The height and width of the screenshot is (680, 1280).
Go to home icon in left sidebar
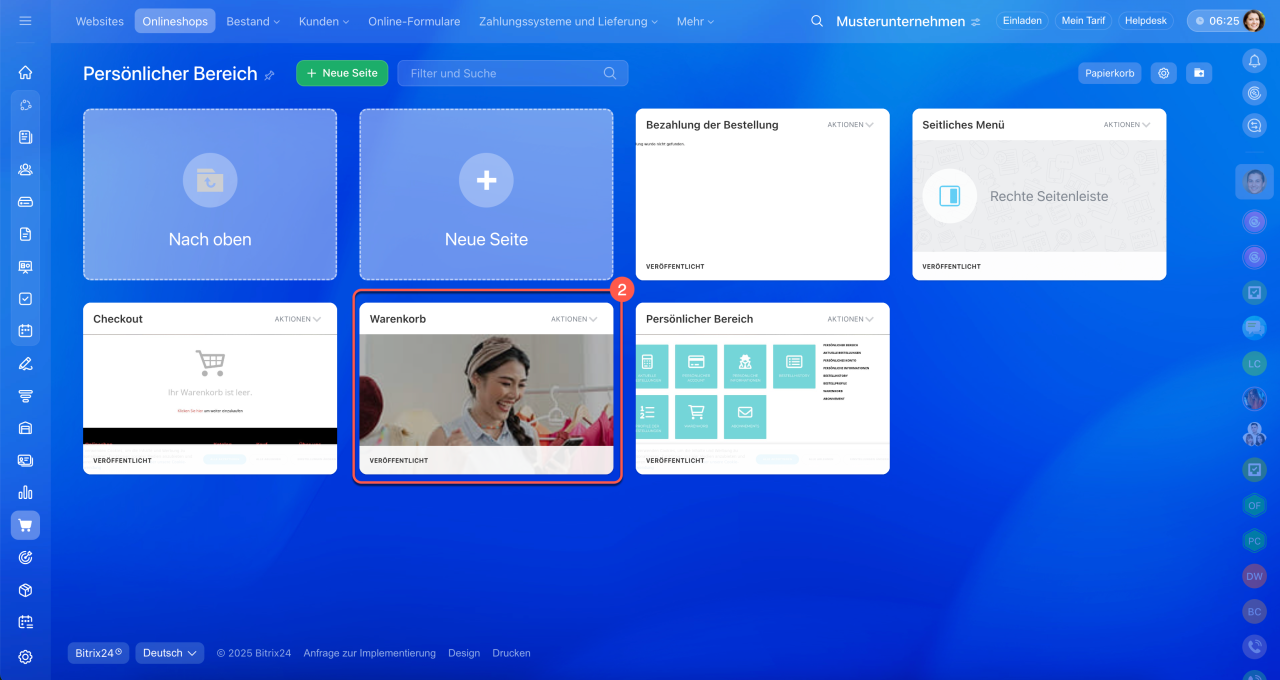click(x=25, y=72)
